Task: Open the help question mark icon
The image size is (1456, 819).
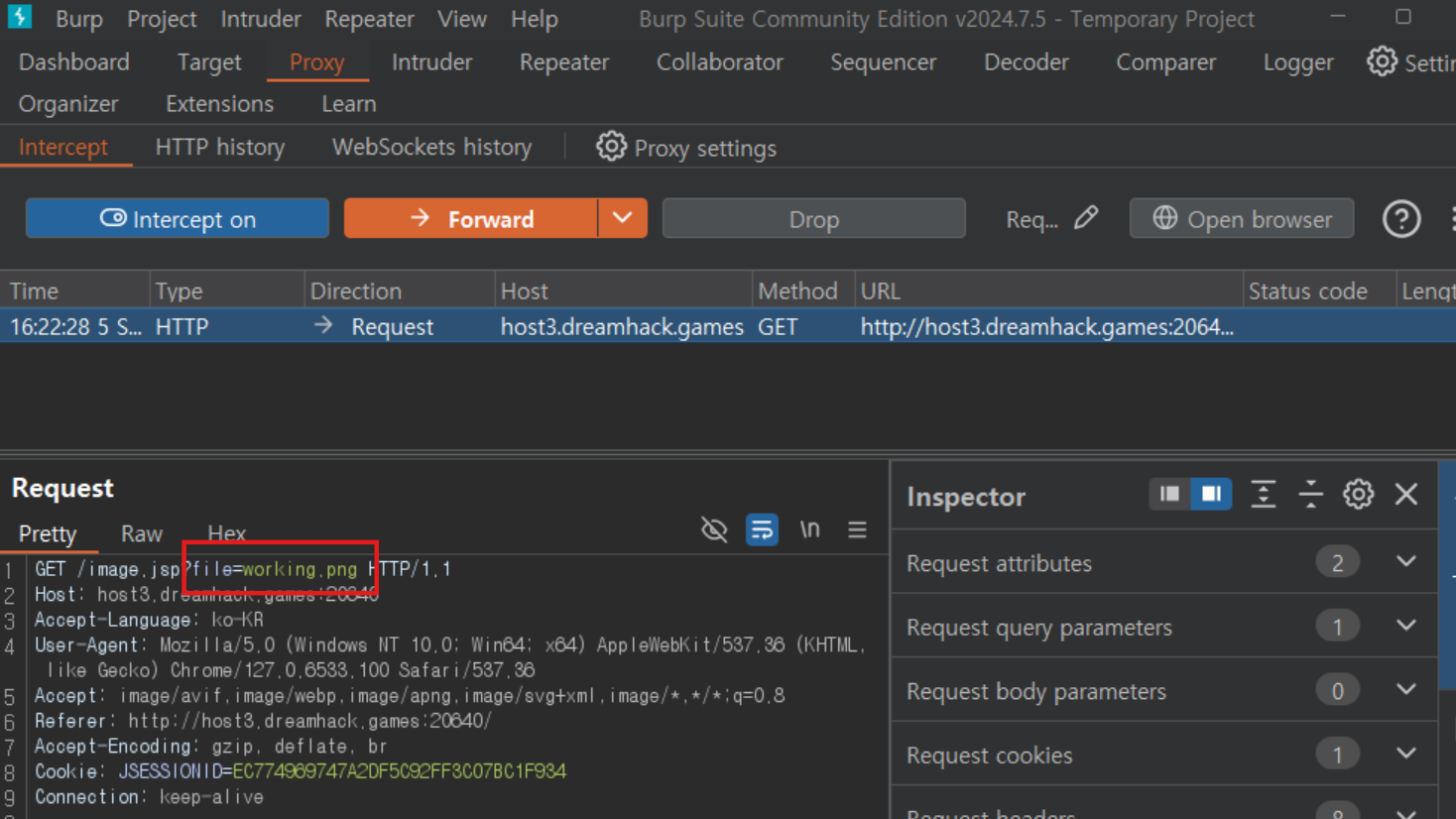Action: click(1401, 219)
